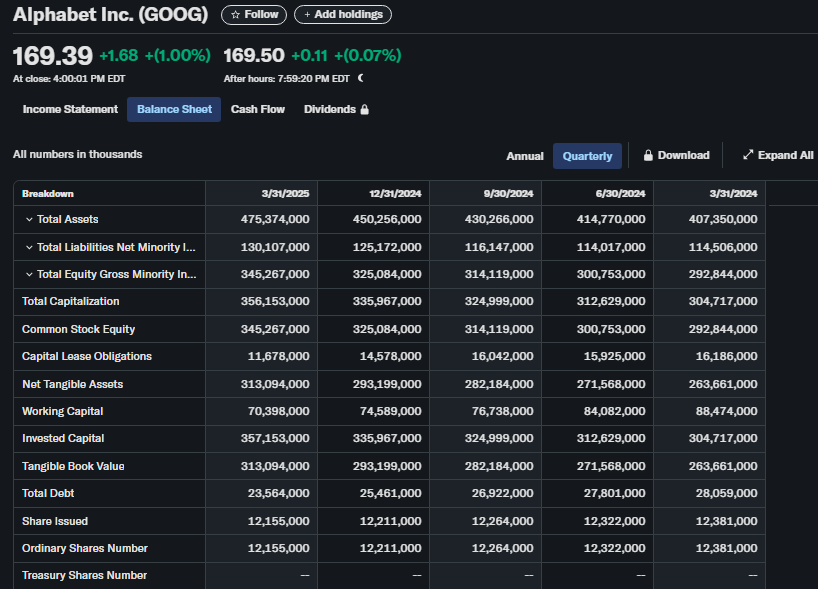Click the Common Stock Equity row label
The height and width of the screenshot is (589, 818).
(x=78, y=329)
